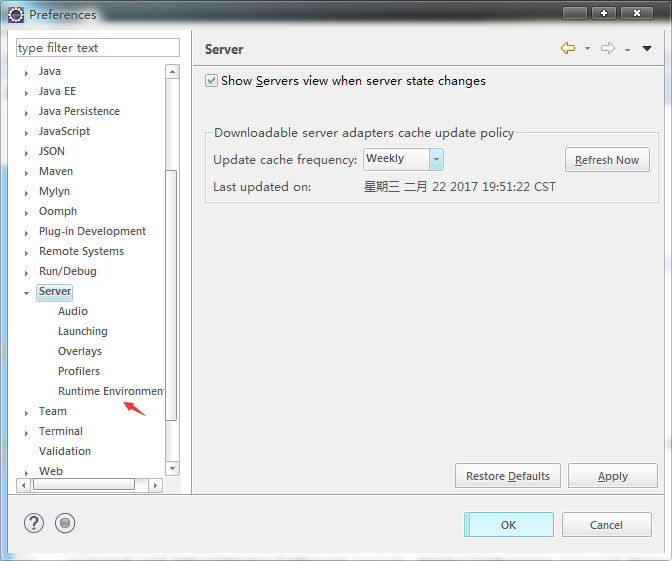Image resolution: width=672 pixels, height=561 pixels.
Task: Click the type filter text field
Action: [x=98, y=48]
